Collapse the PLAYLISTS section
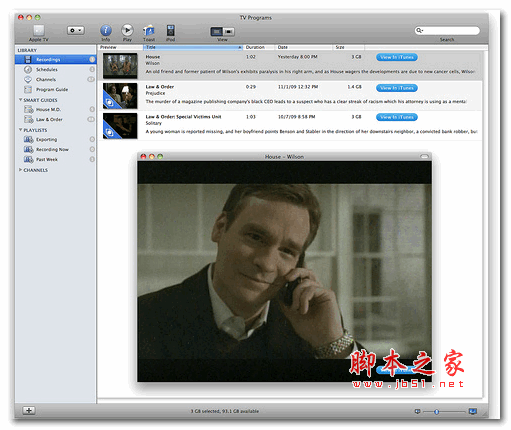 [x=21, y=130]
